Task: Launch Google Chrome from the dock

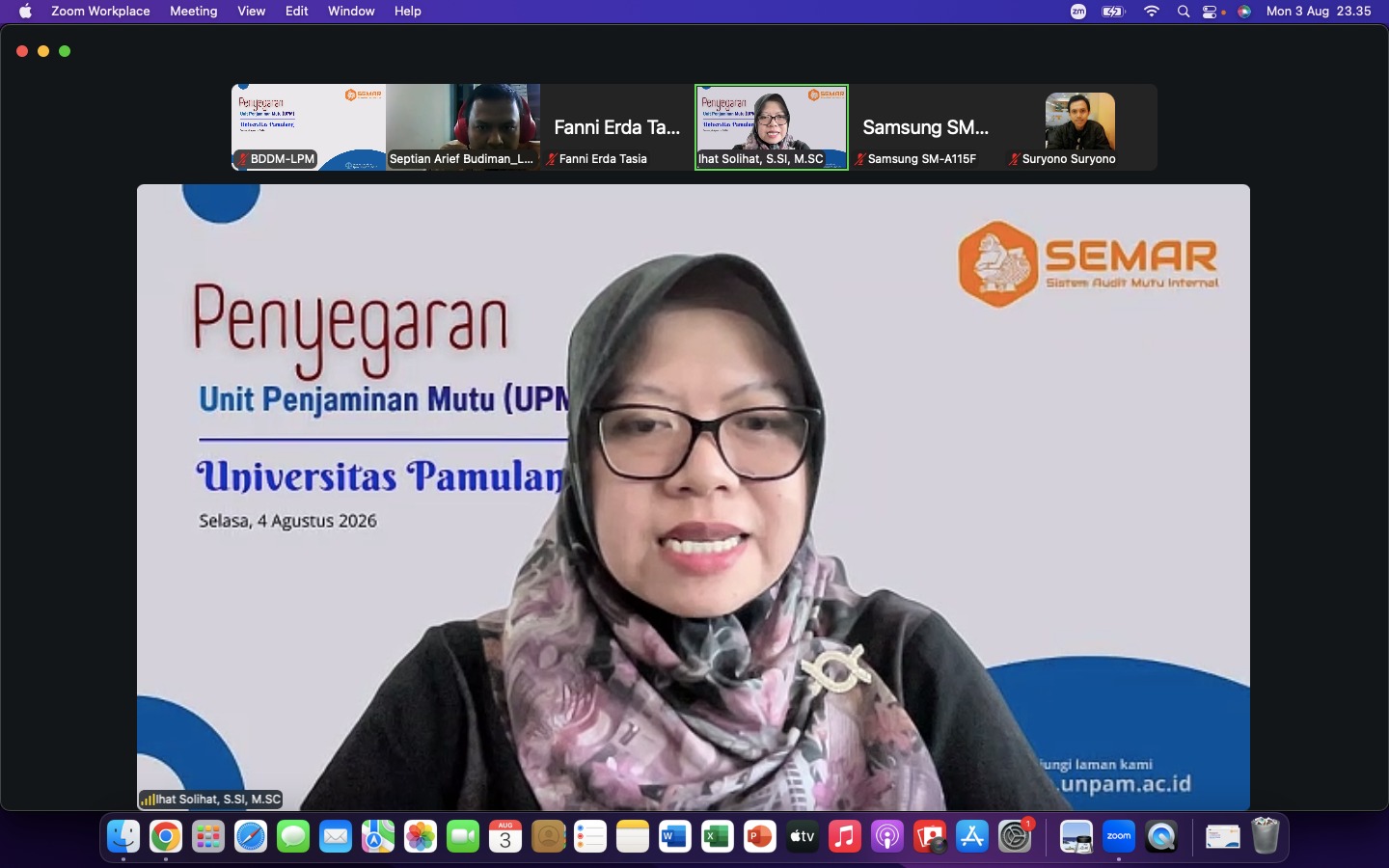Action: click(x=166, y=837)
